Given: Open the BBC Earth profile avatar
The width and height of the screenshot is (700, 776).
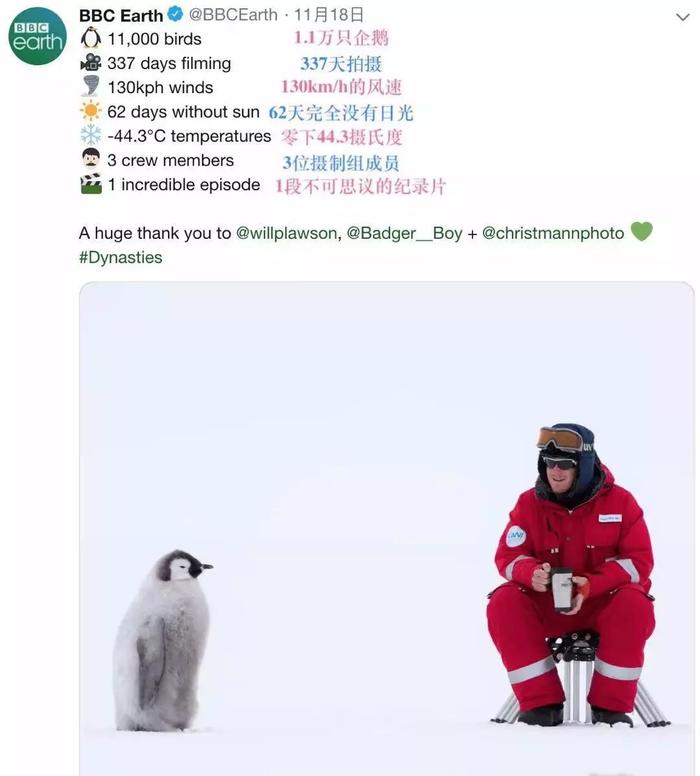Looking at the screenshot, I should coord(38,36).
